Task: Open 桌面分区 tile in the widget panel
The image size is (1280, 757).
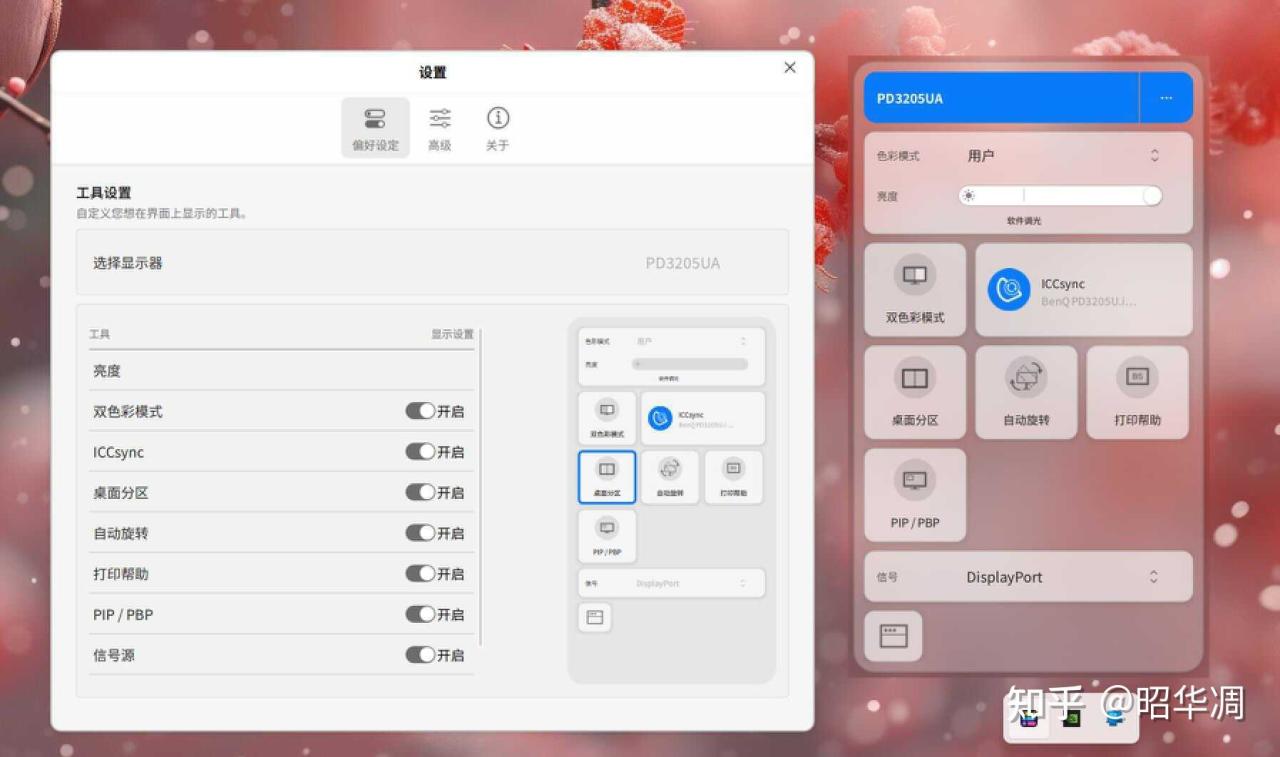Action: (x=915, y=392)
